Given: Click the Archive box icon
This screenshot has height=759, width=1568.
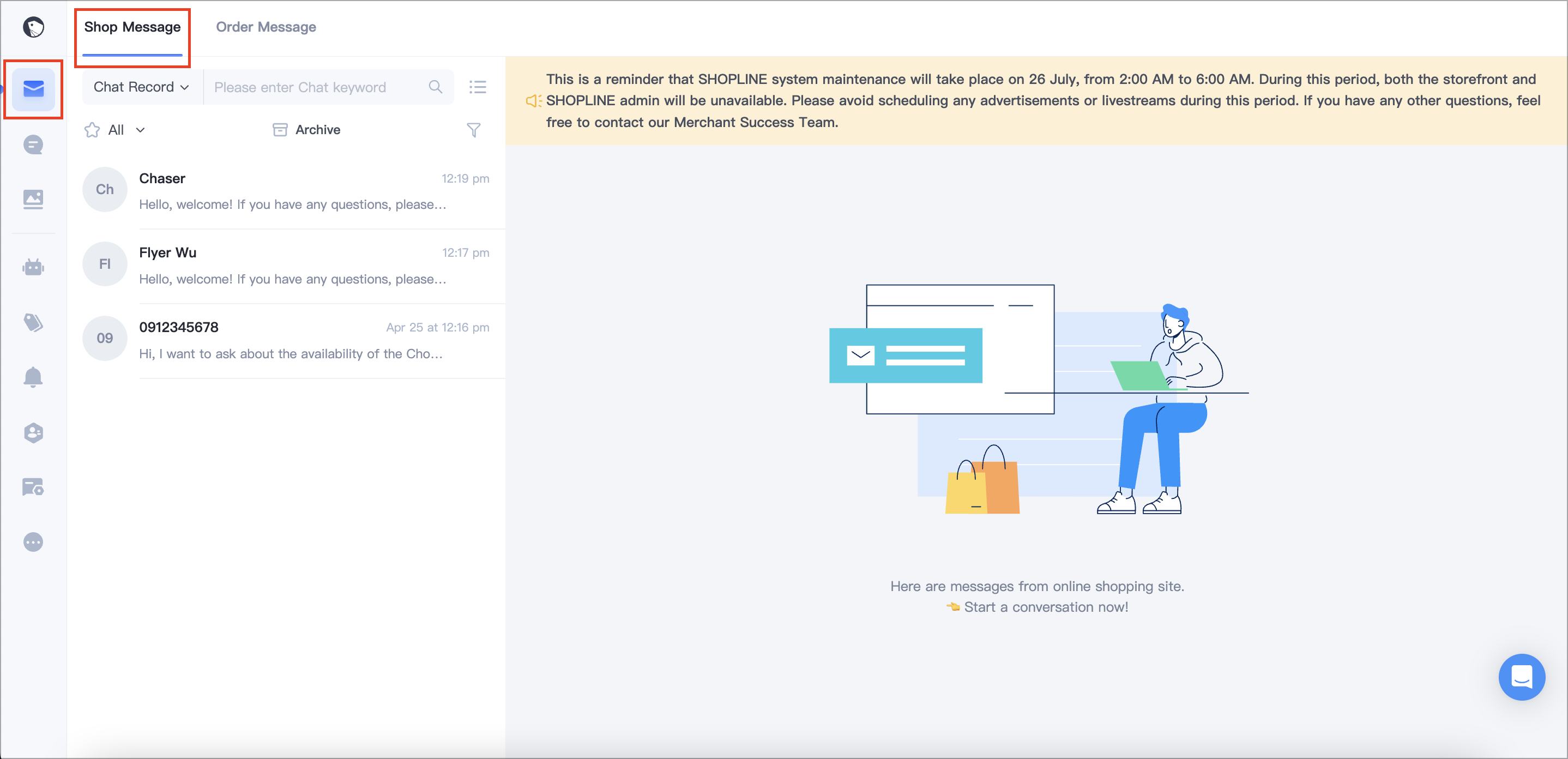Looking at the screenshot, I should point(280,130).
